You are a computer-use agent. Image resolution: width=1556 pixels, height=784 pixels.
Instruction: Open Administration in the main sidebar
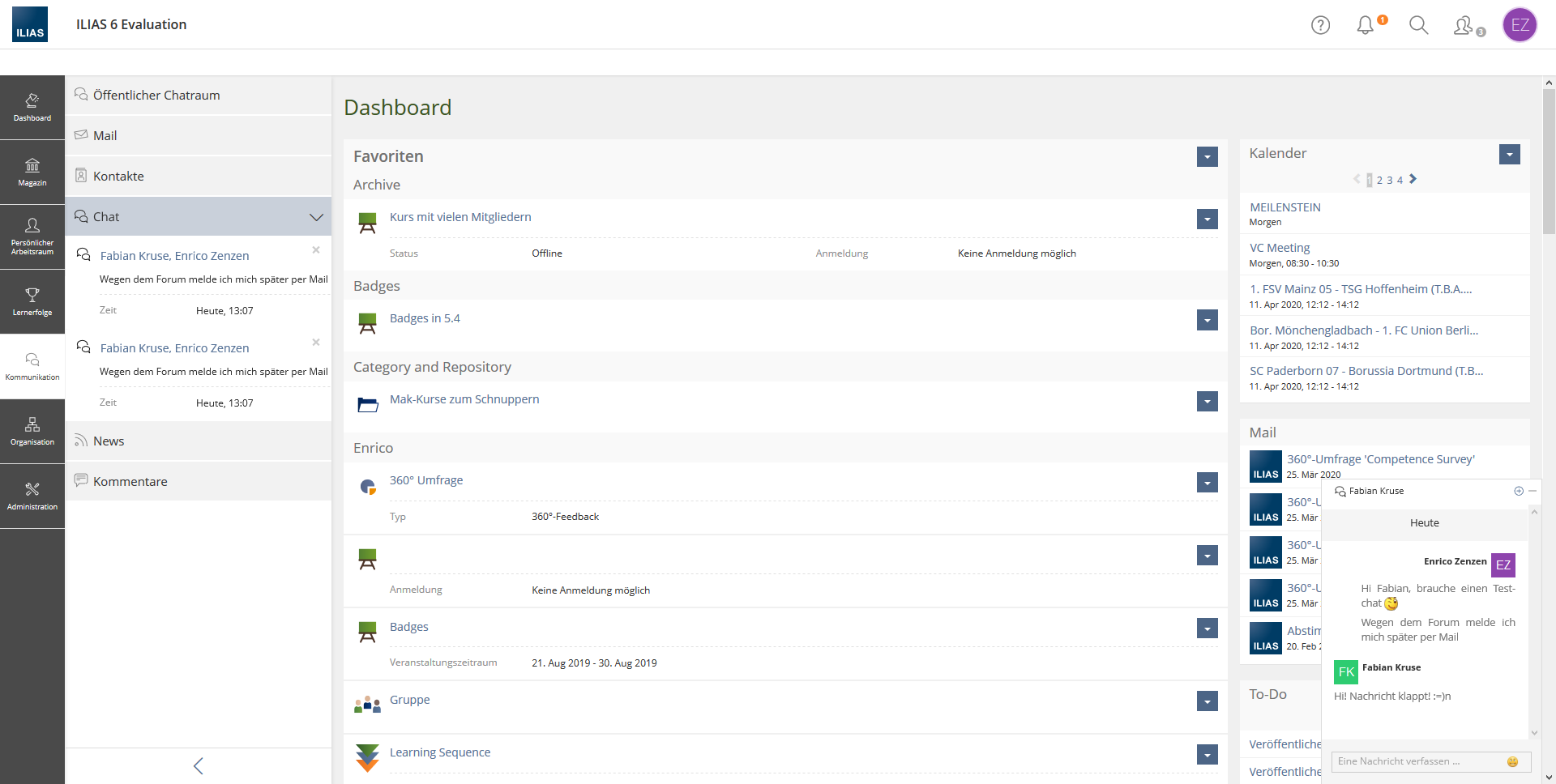point(32,496)
